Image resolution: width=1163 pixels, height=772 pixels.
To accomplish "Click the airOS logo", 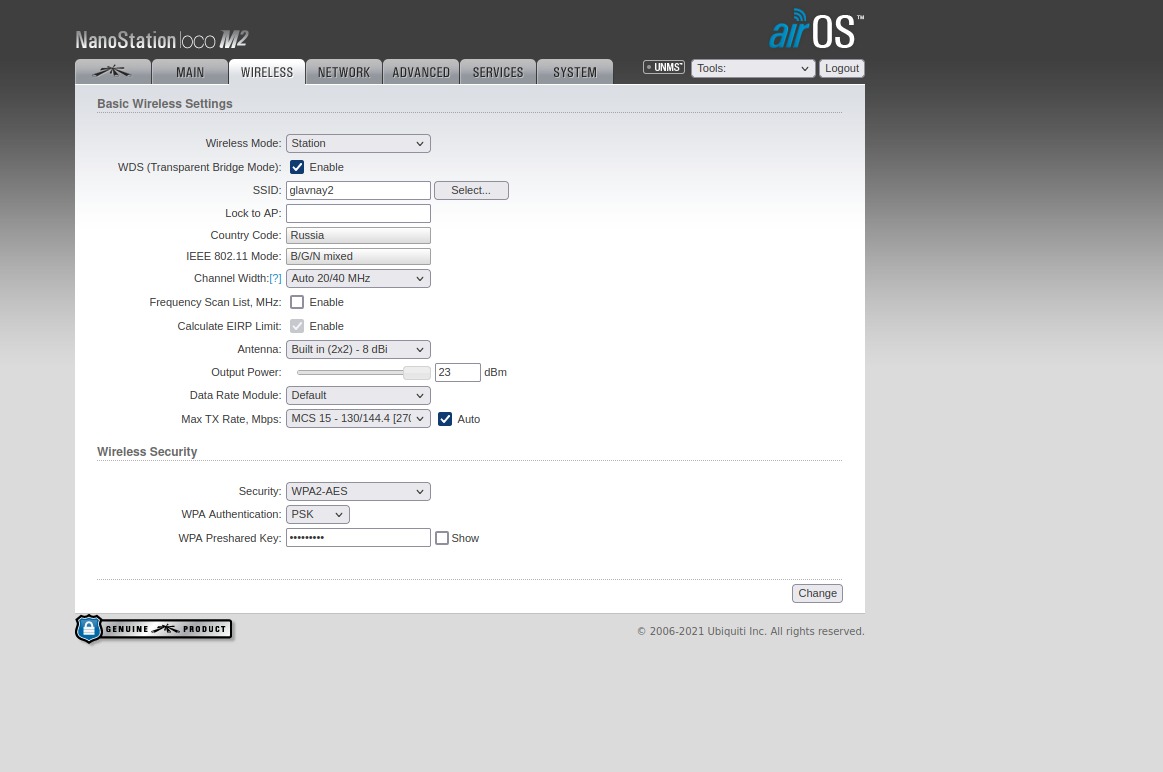I will coord(815,30).
